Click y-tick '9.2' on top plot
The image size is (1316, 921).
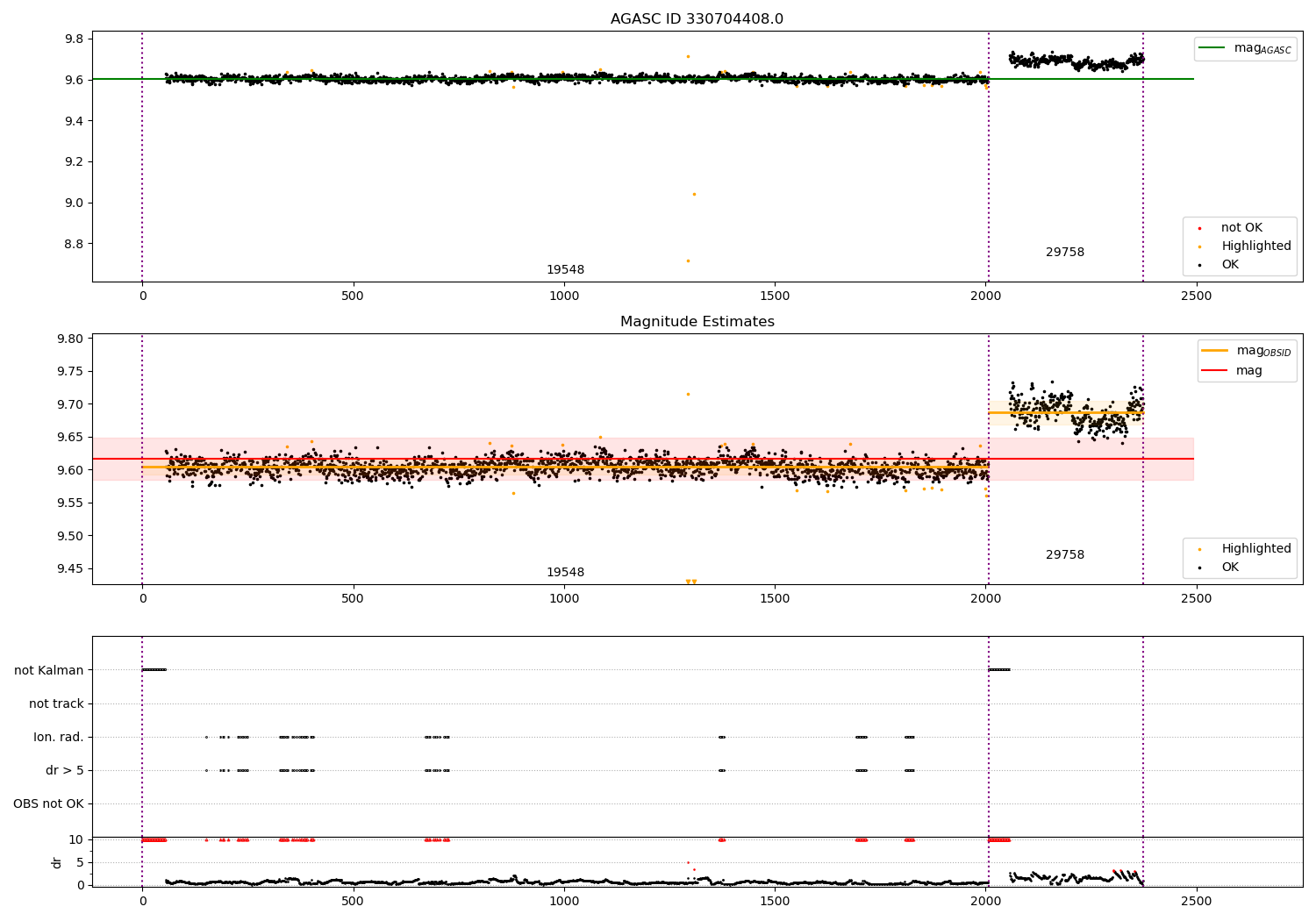(73, 161)
